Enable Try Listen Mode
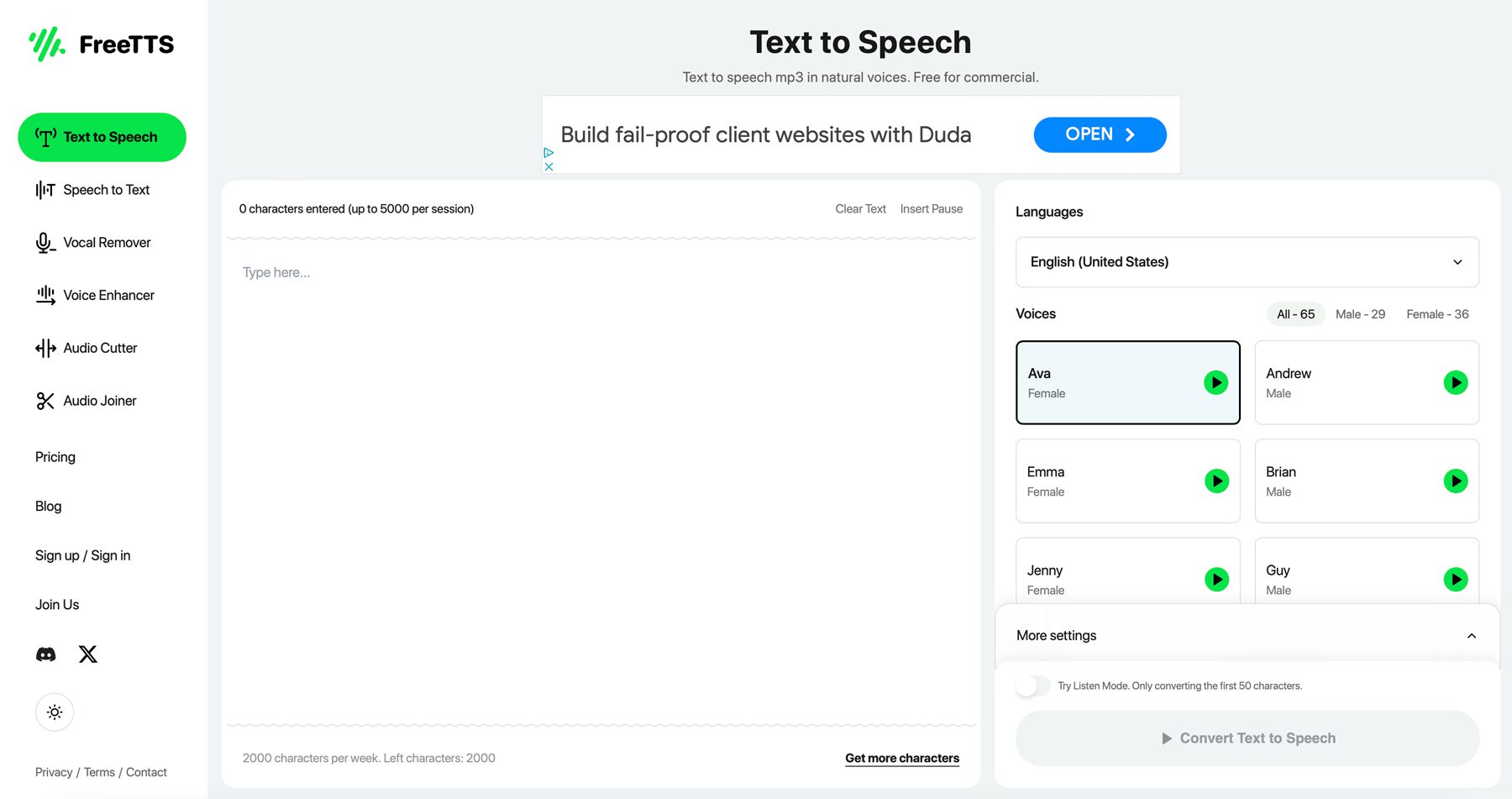Screen dimensions: 1512x799 (1032, 686)
